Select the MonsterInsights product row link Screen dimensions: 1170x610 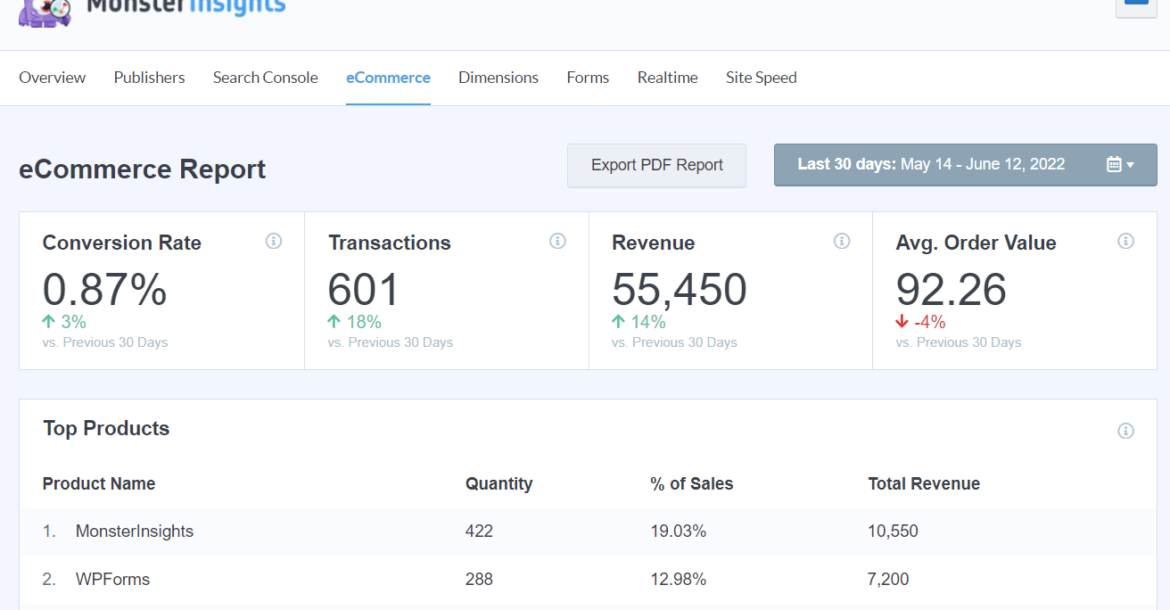click(135, 531)
